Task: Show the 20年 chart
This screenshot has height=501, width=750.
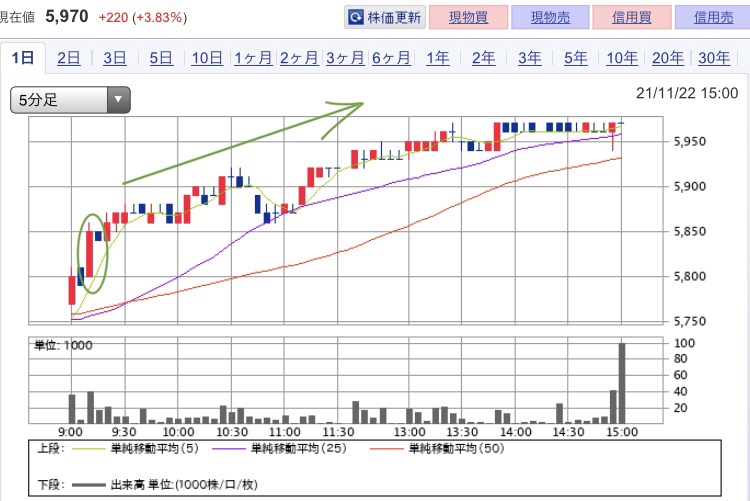Action: [x=668, y=58]
